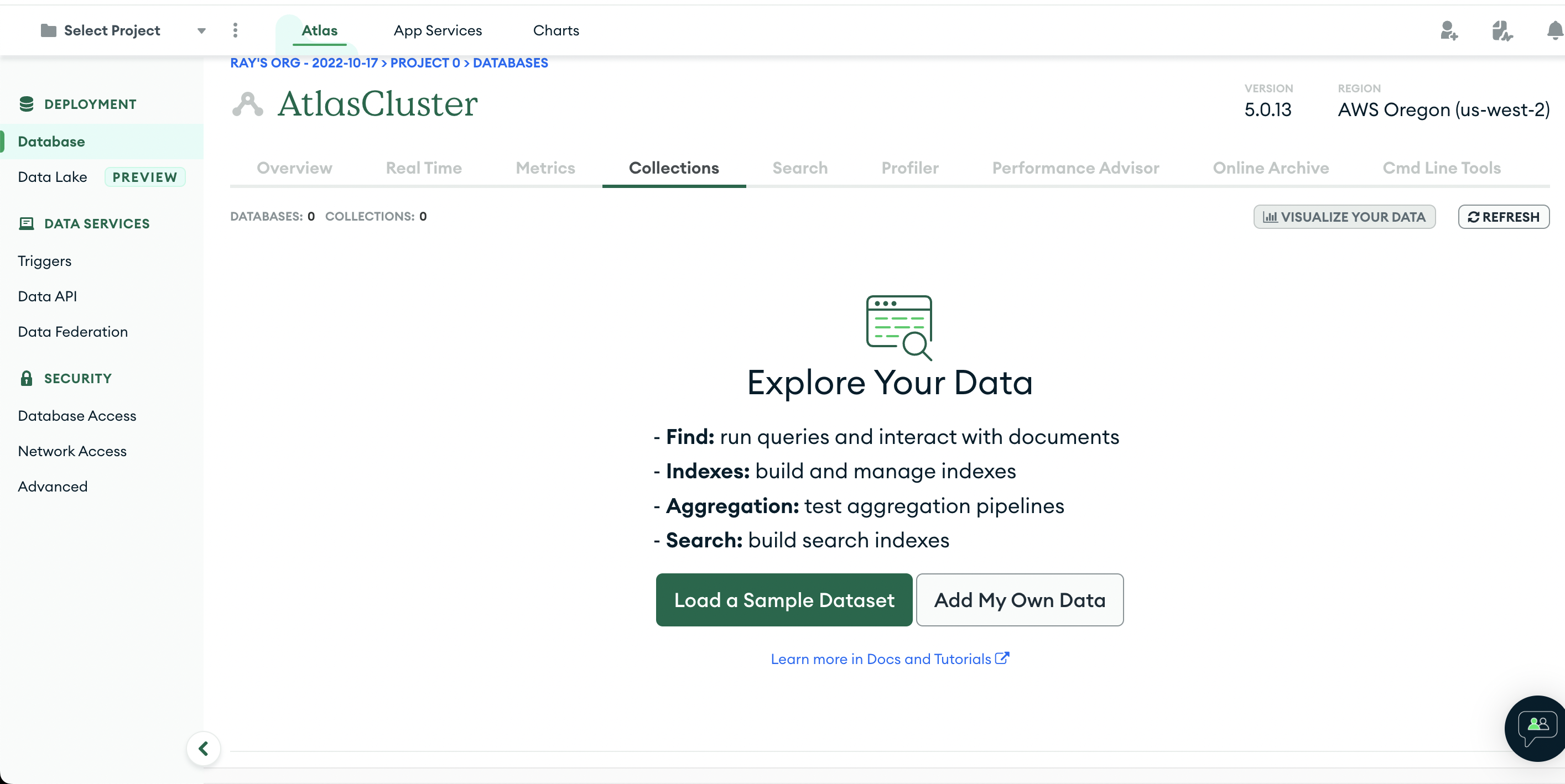Image resolution: width=1565 pixels, height=784 pixels.
Task: Open the activity feed icon
Action: [x=1502, y=30]
